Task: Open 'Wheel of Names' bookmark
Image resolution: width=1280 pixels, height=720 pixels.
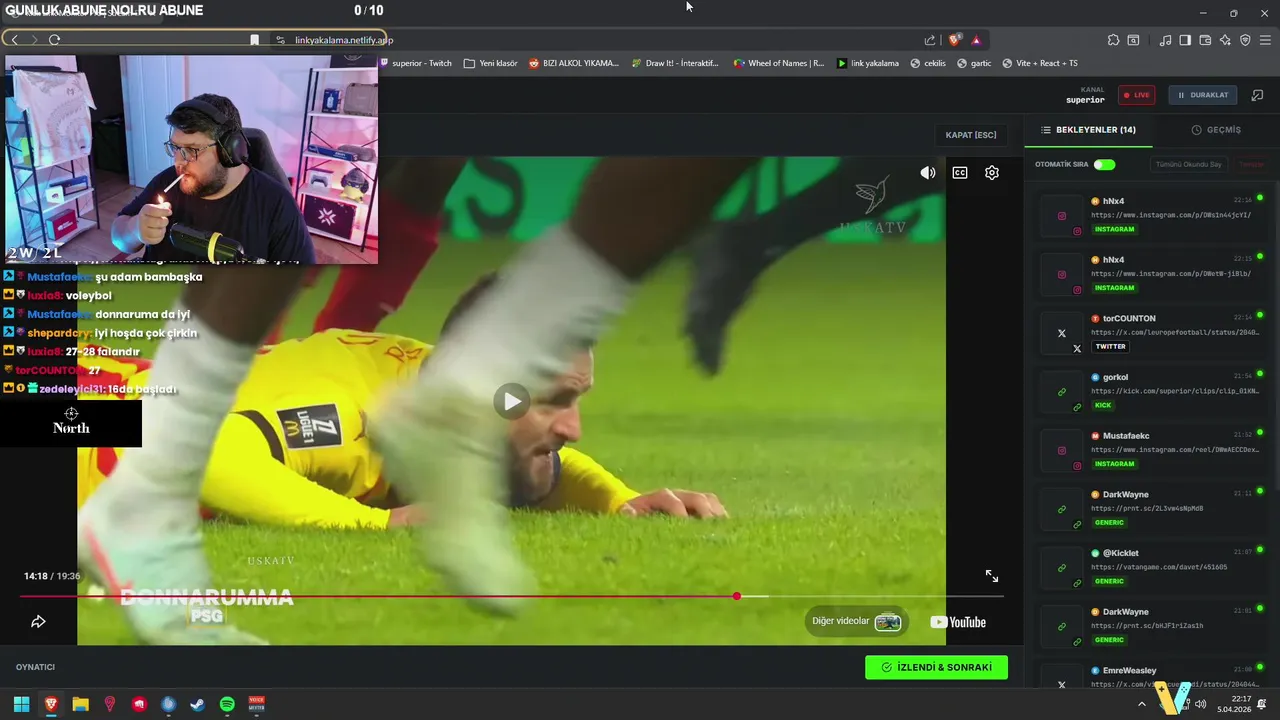Action: coord(779,63)
